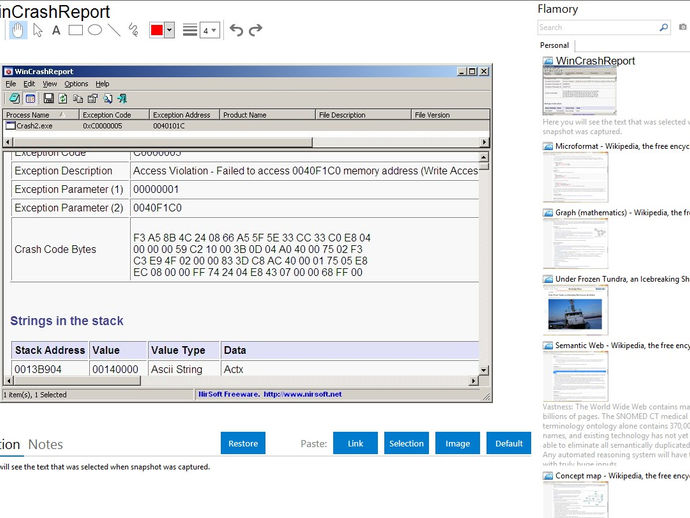Click the first WinCrashReport toolbar icon
The image size is (690, 518).
15,99
